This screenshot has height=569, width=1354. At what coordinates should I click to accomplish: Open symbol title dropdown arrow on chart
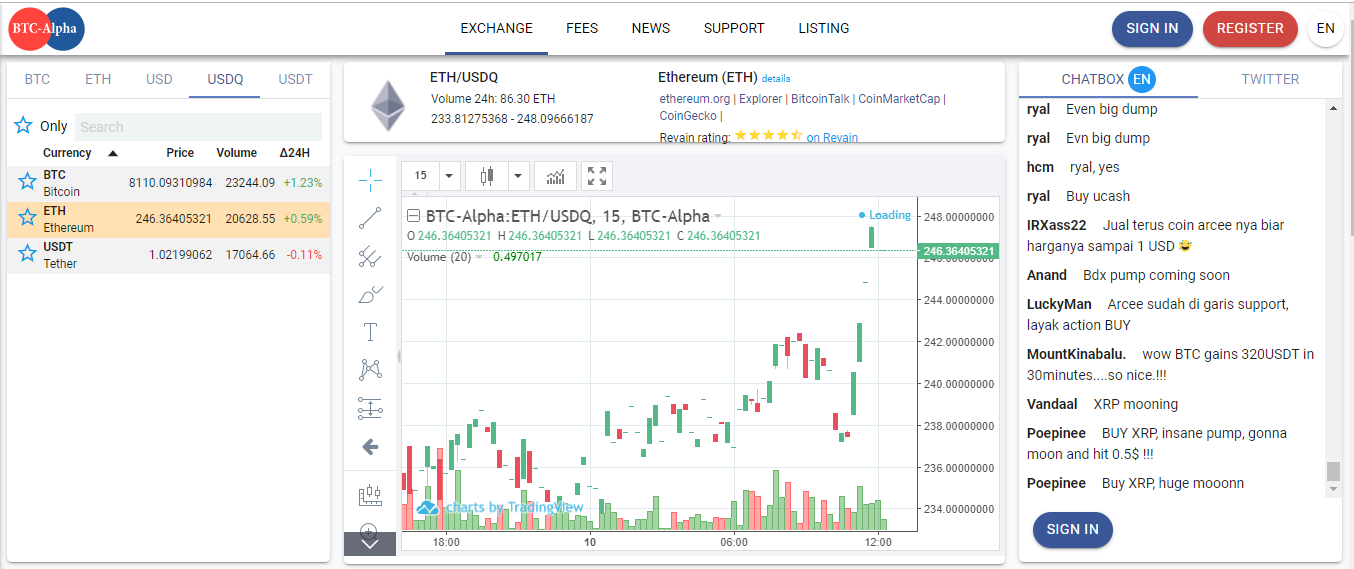tap(717, 216)
